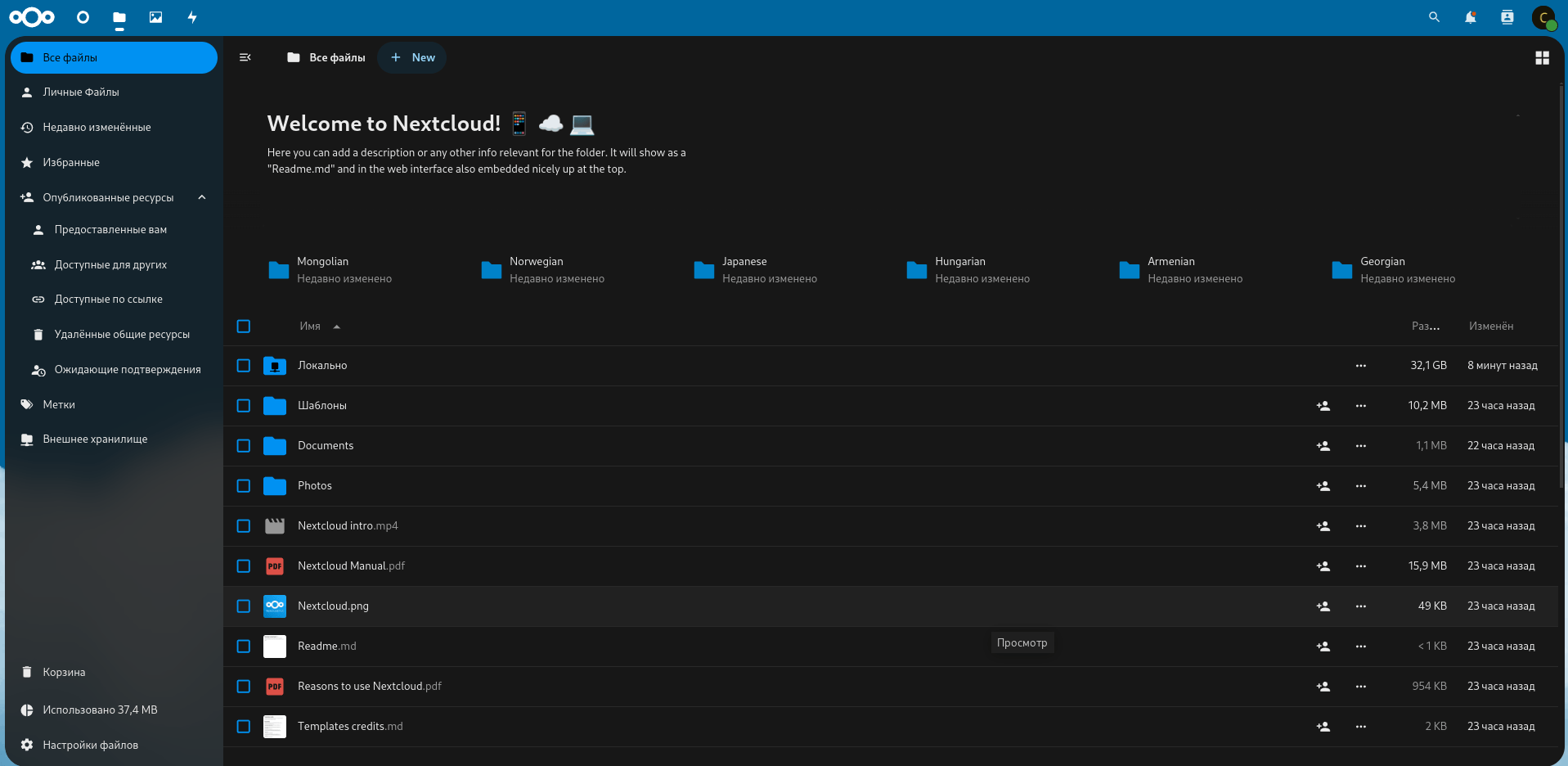Check the box for the Шаблоны folder
The image size is (1568, 766).
244,406
